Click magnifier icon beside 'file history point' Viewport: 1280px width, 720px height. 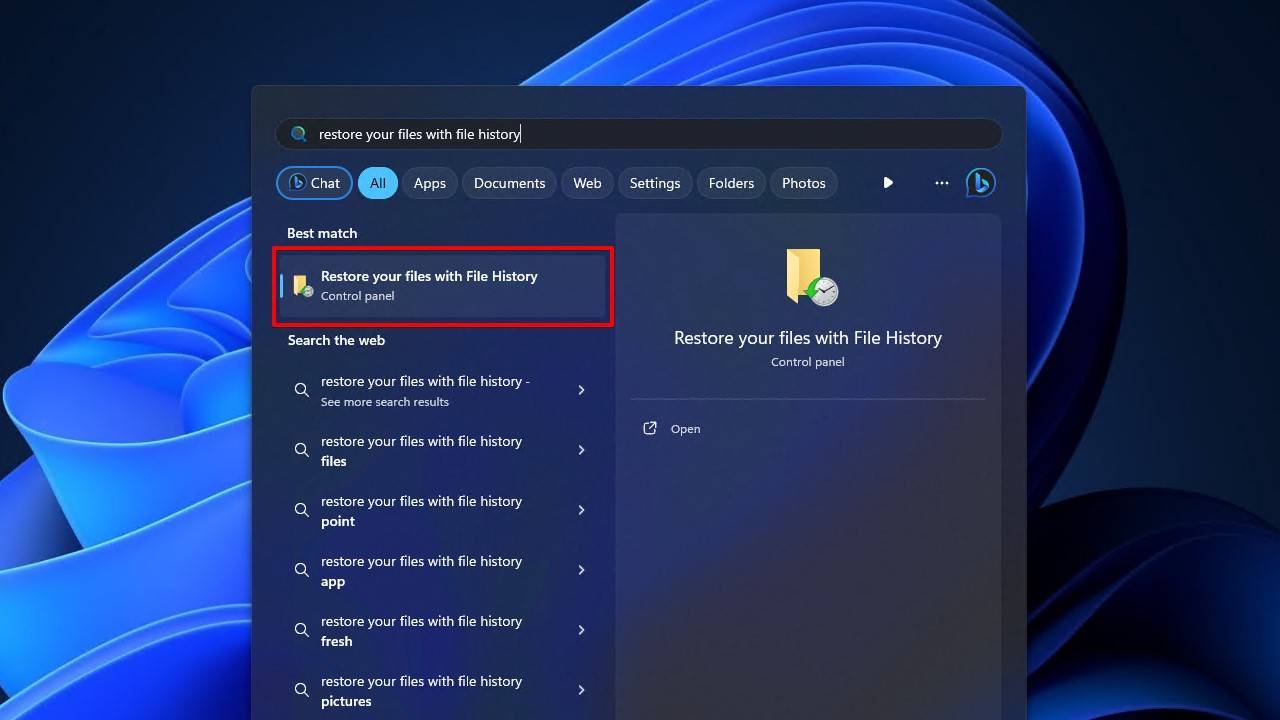click(x=301, y=510)
